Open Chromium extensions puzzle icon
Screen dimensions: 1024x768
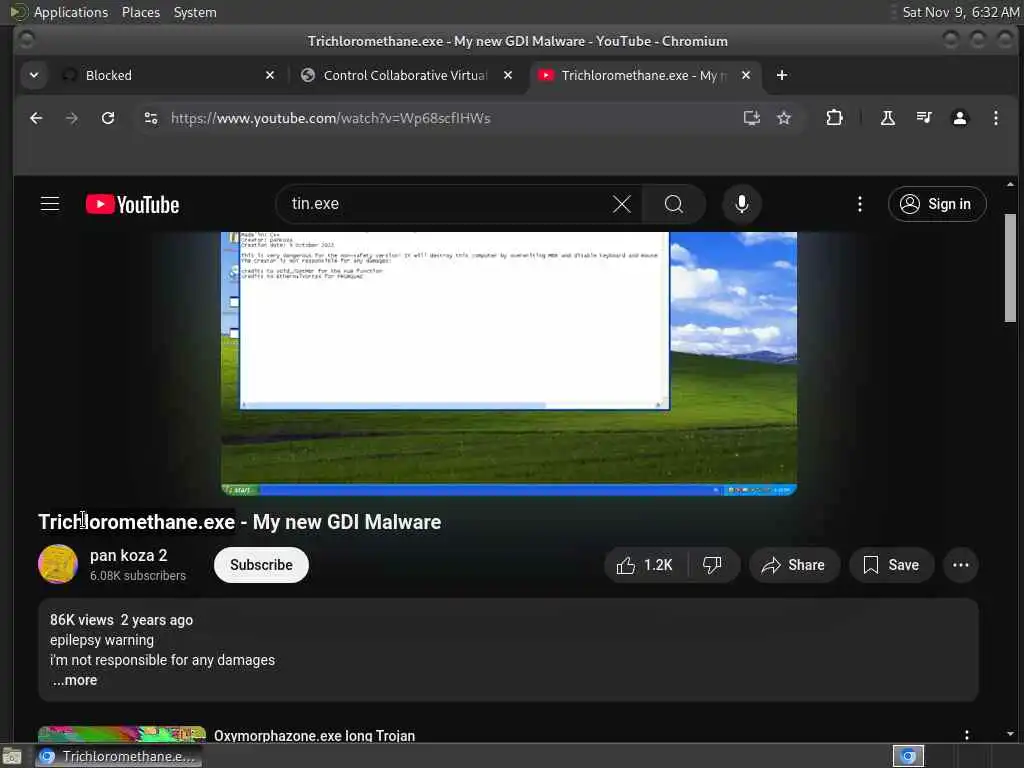[834, 118]
